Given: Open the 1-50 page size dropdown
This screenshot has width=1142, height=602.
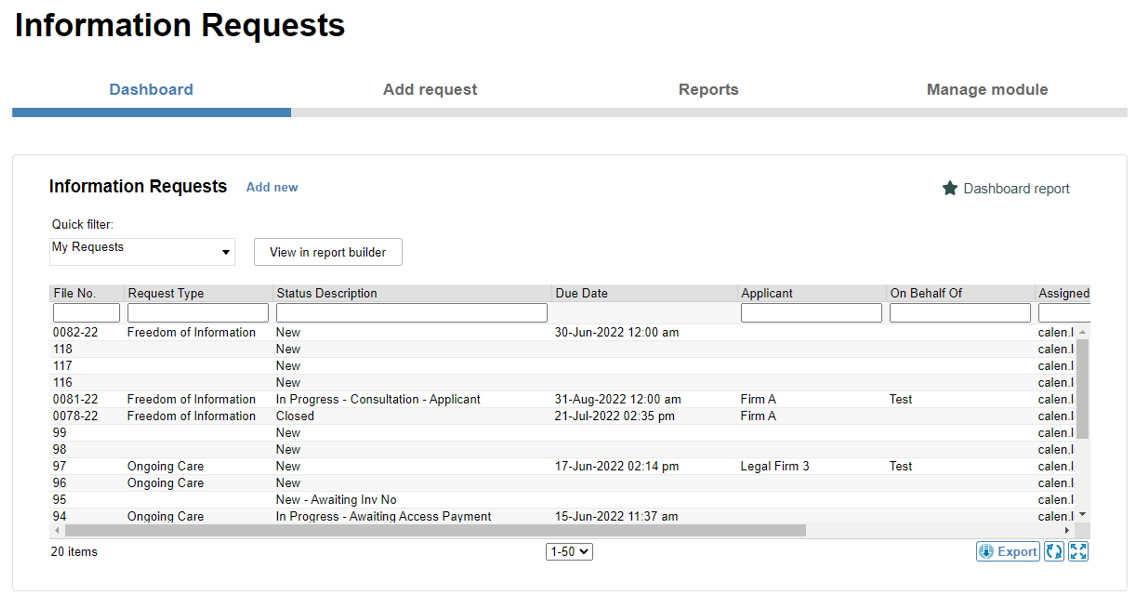Looking at the screenshot, I should (x=569, y=552).
